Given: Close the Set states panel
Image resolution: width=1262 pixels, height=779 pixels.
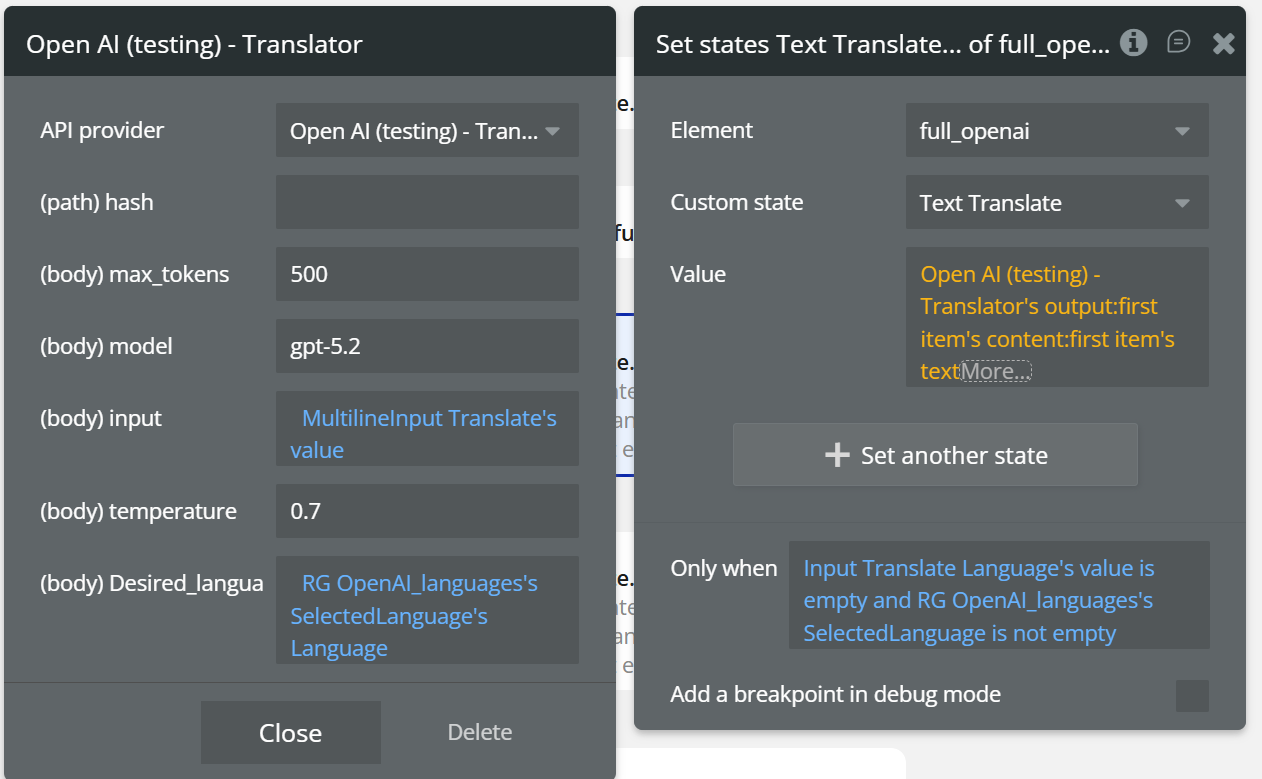Looking at the screenshot, I should [1223, 43].
